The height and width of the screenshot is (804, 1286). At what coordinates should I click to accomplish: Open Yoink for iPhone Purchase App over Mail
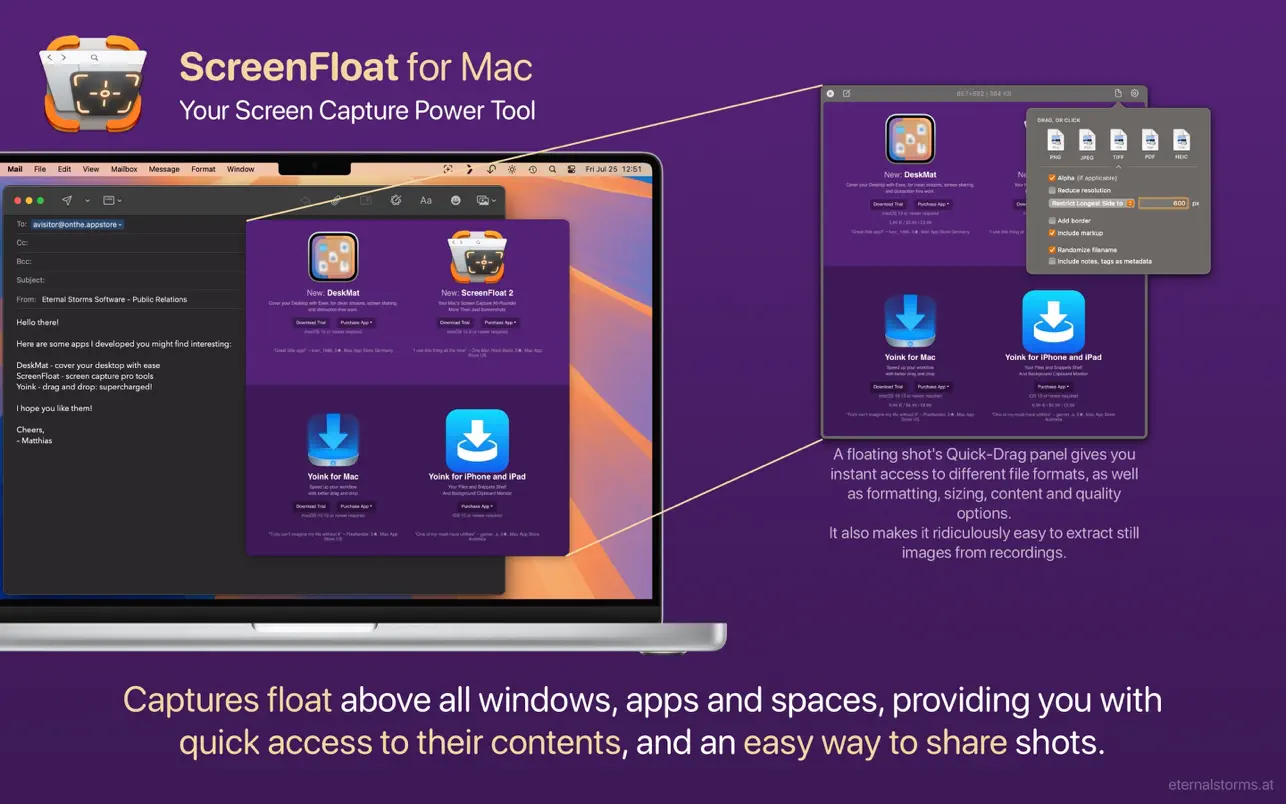coord(477,506)
